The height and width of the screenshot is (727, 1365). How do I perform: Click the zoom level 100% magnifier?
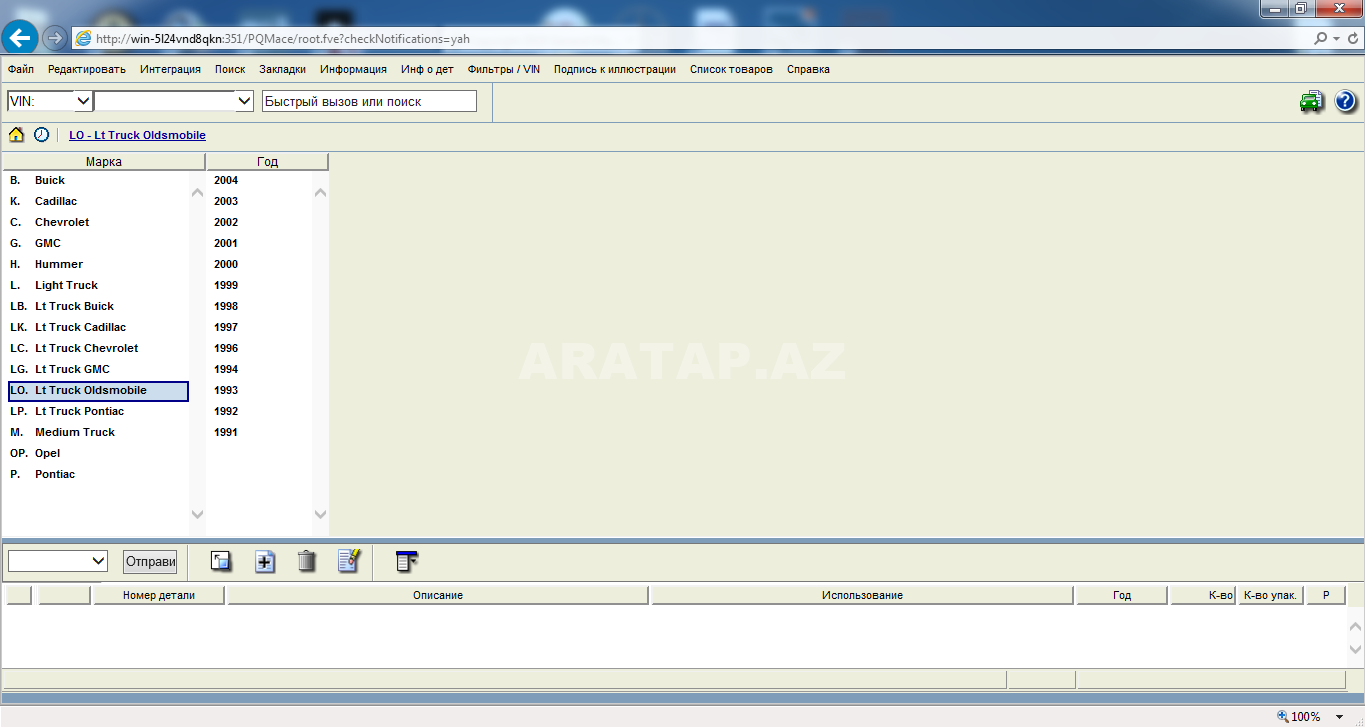[1283, 716]
